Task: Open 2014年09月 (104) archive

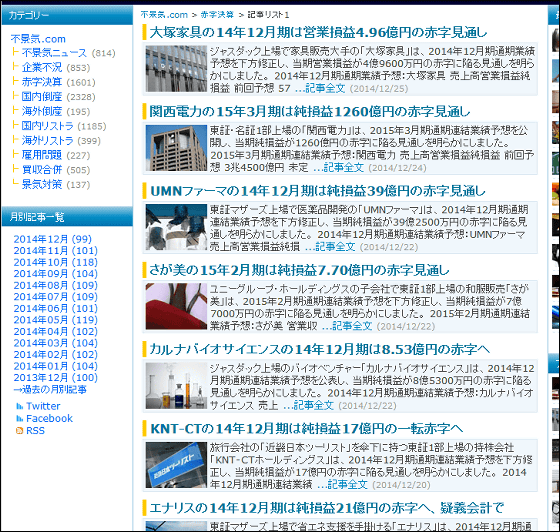Action: 56,274
